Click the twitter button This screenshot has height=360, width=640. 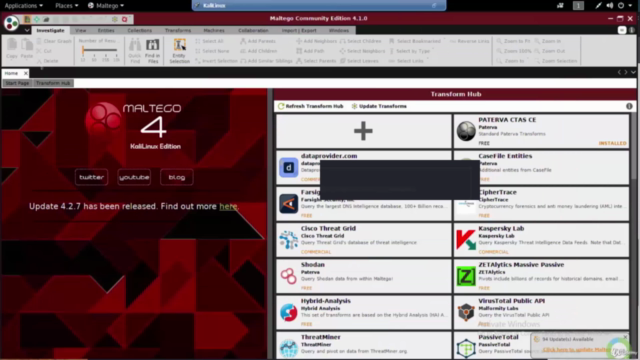point(91,177)
